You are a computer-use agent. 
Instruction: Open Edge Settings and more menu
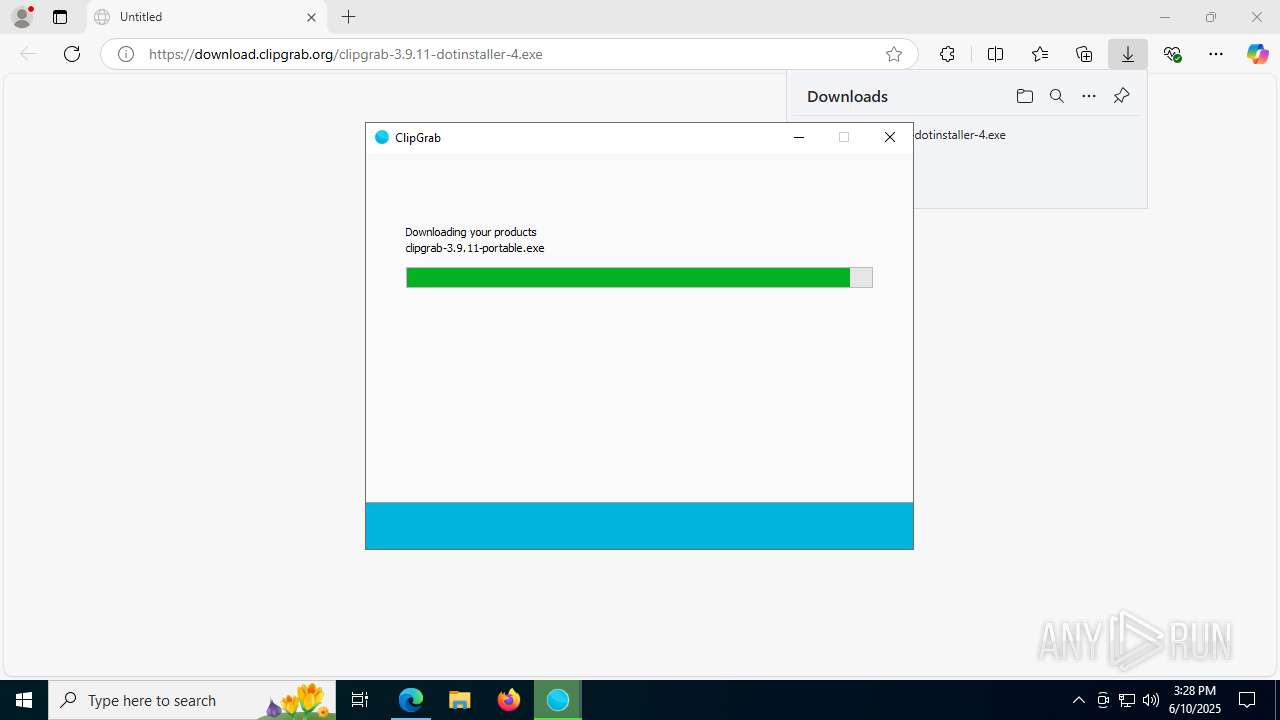tap(1216, 54)
